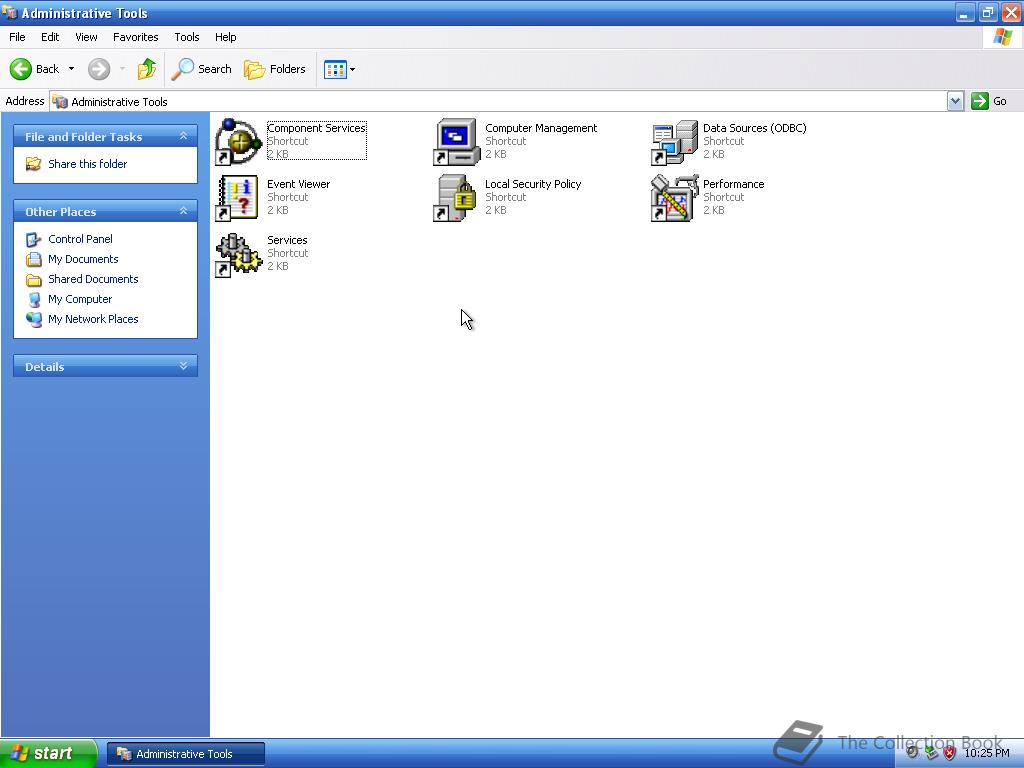Open the Help menu

coord(225,37)
